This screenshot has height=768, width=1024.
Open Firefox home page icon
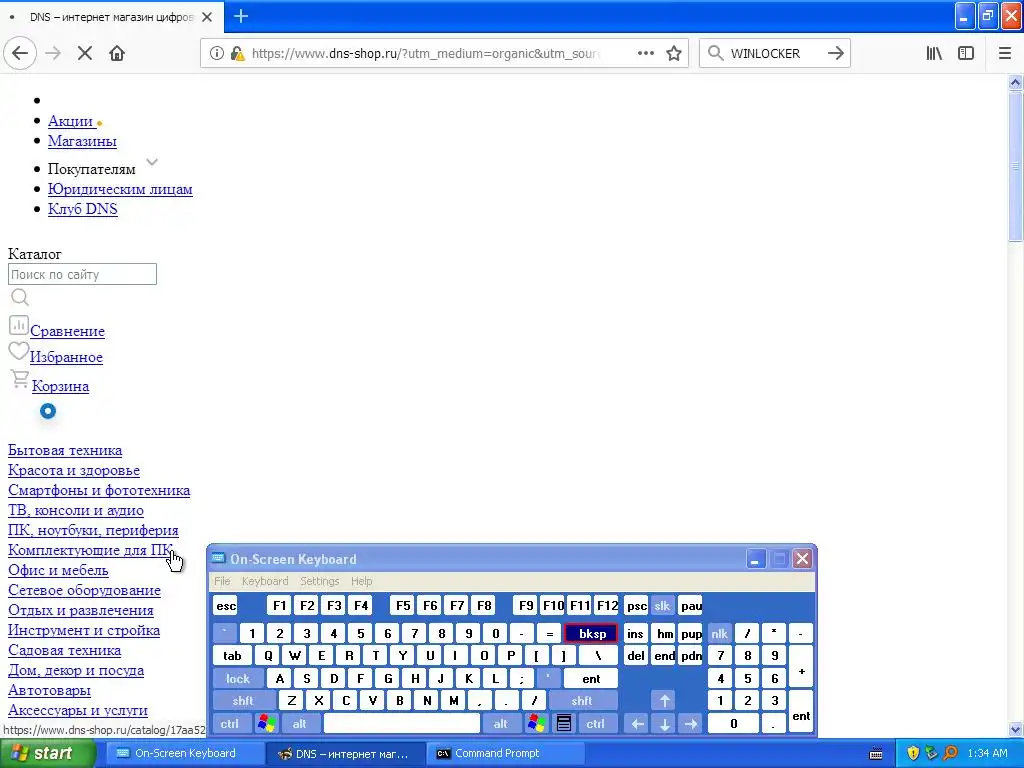117,54
